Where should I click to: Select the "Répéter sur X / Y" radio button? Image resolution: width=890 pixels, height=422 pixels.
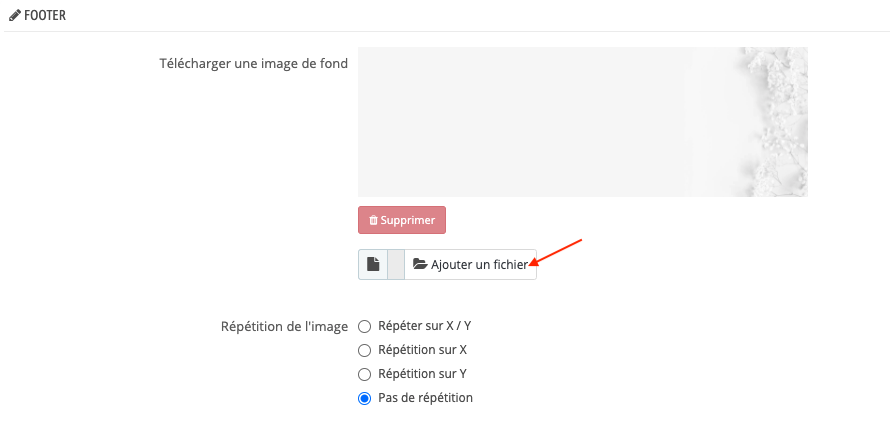pos(365,326)
